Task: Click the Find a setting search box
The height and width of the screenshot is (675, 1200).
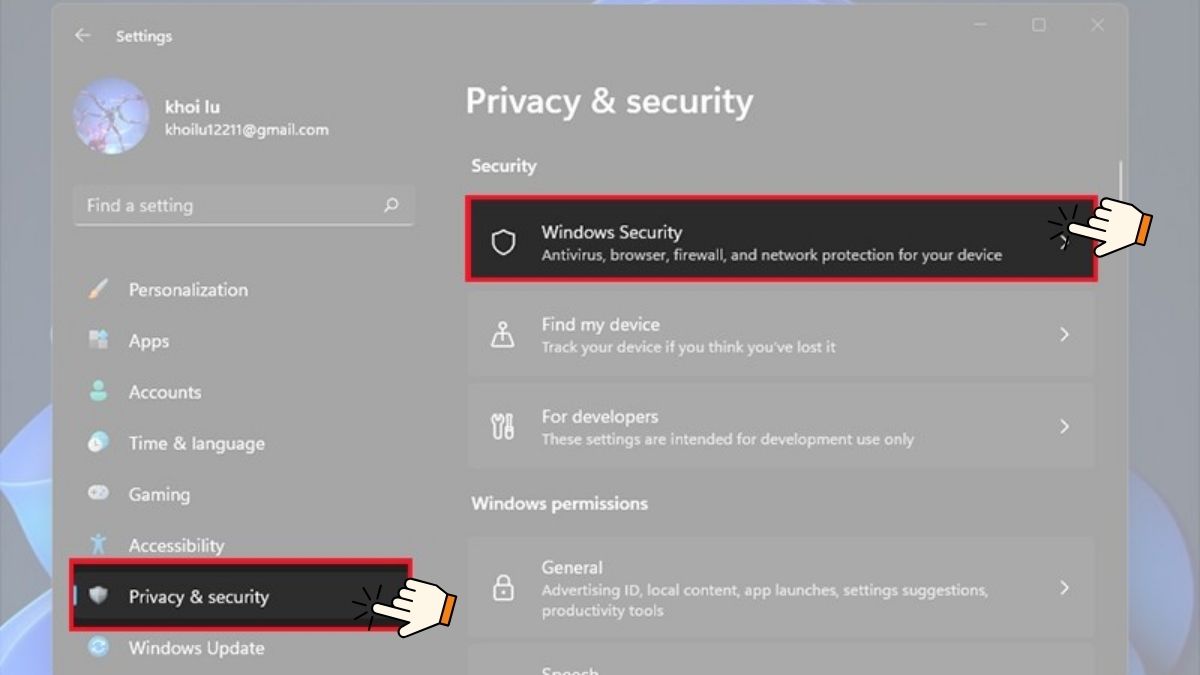Action: [x=230, y=205]
